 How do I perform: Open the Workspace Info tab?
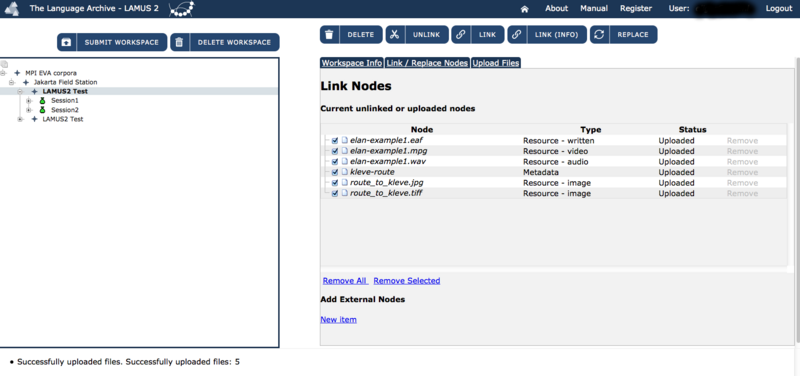pyautogui.click(x=352, y=63)
